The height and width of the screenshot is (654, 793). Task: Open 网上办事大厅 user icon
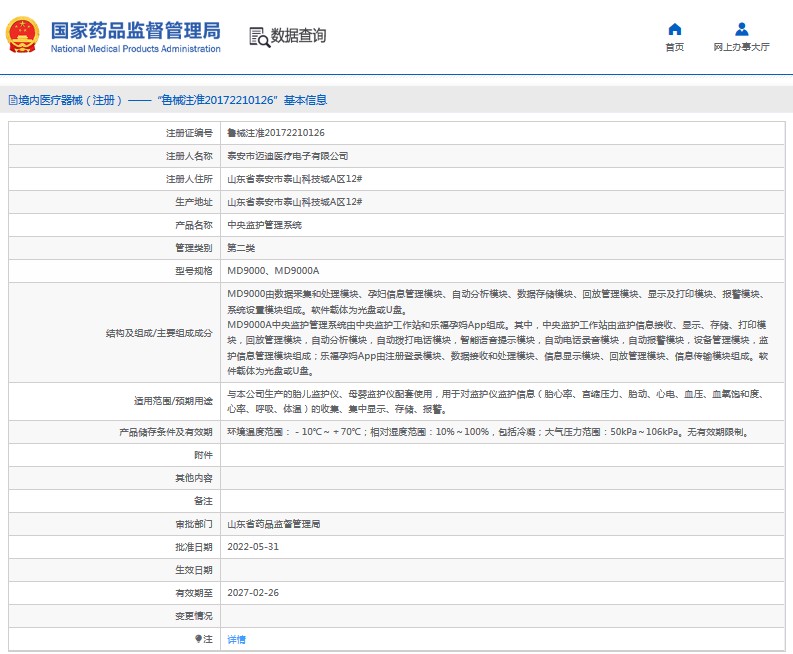click(x=741, y=29)
